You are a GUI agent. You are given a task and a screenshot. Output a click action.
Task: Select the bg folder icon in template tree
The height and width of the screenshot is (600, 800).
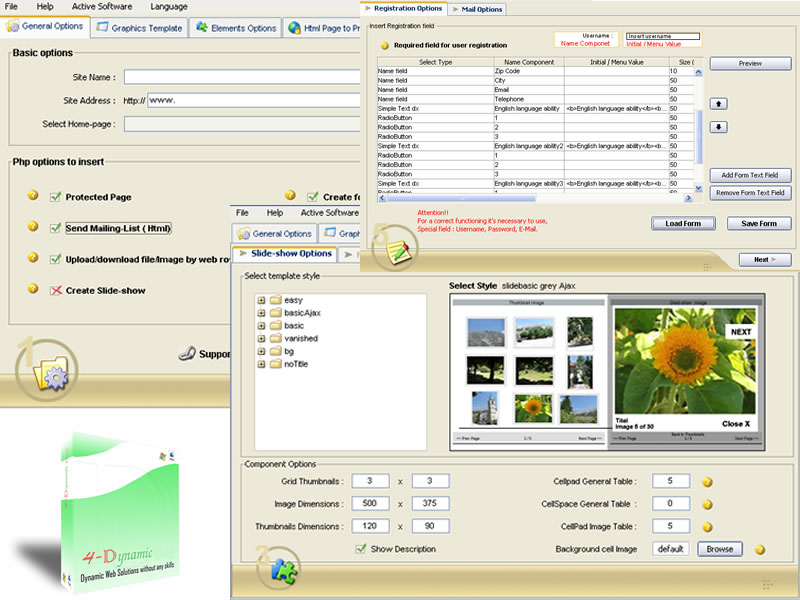tap(276, 351)
